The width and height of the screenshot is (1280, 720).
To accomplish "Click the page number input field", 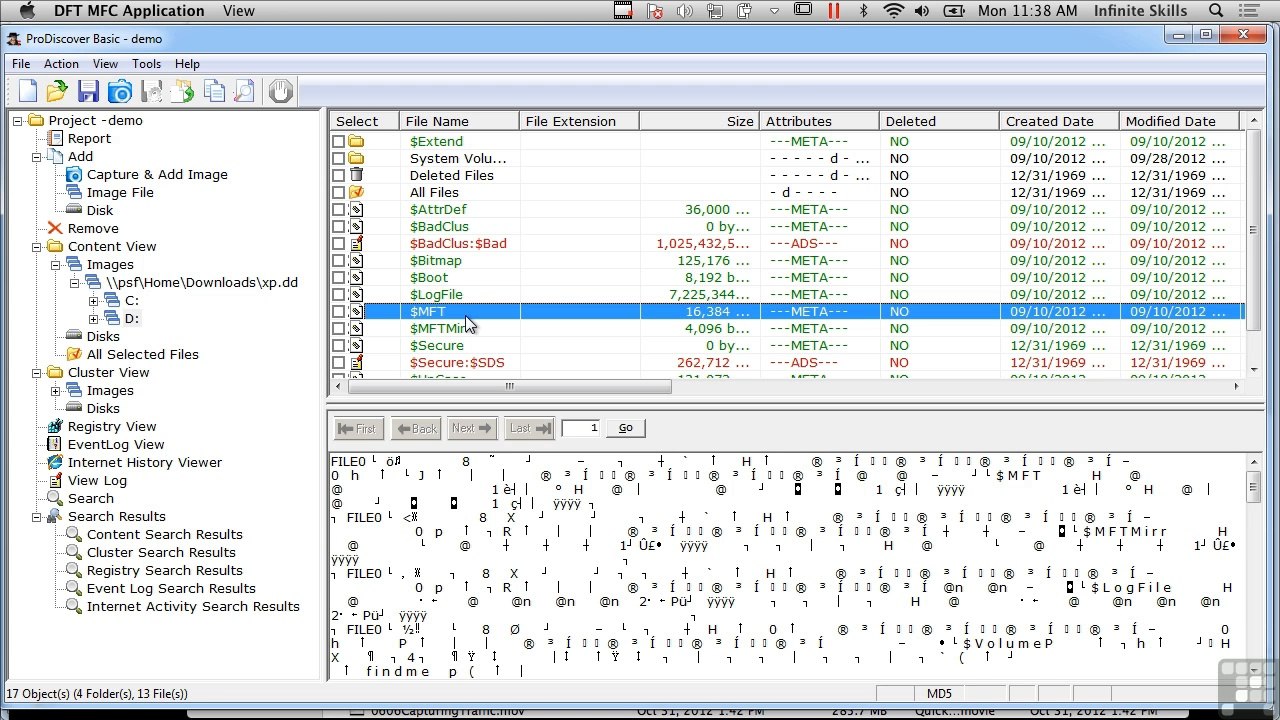I will (x=581, y=428).
